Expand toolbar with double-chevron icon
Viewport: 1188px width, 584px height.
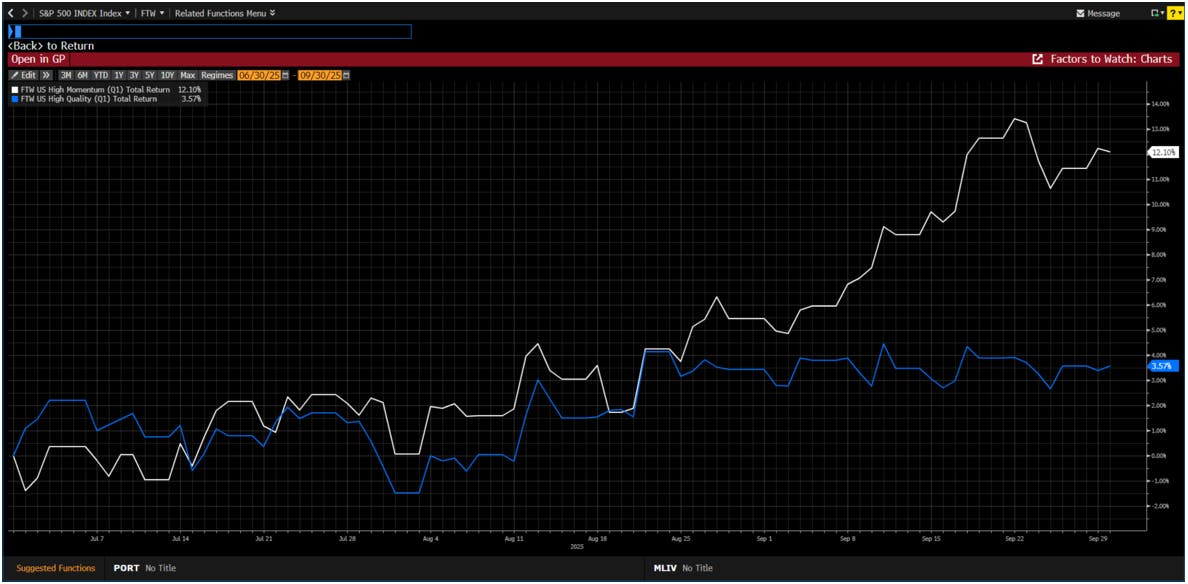(46, 75)
